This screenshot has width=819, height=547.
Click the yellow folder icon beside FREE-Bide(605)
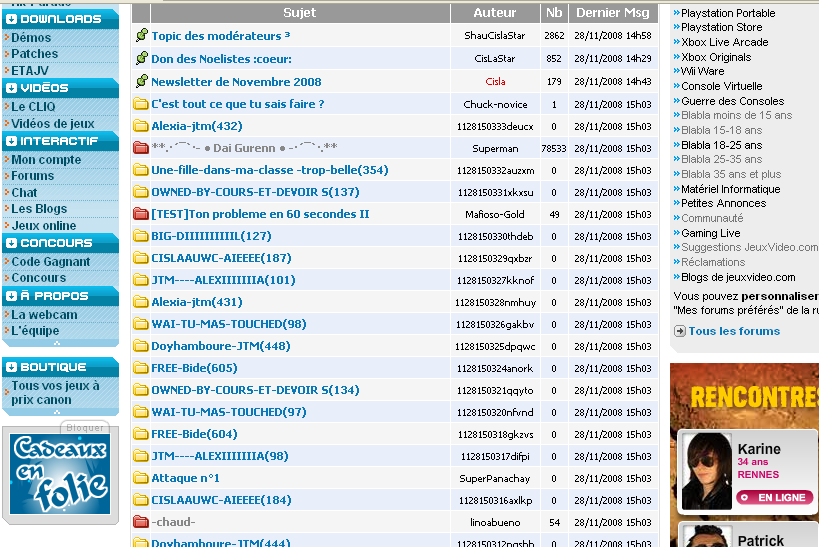pos(141,368)
